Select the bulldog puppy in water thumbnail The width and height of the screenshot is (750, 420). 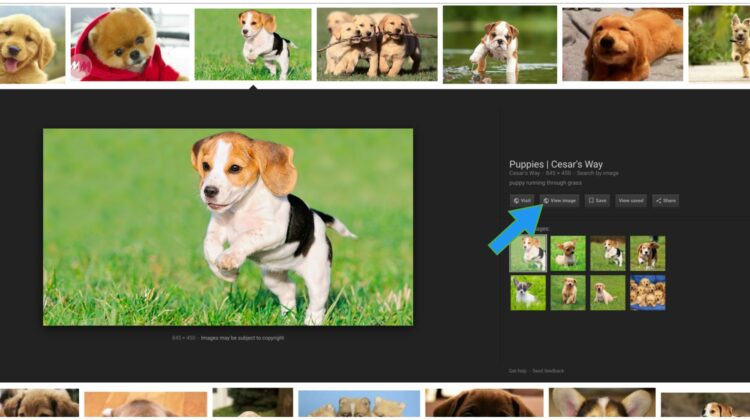coord(499,44)
